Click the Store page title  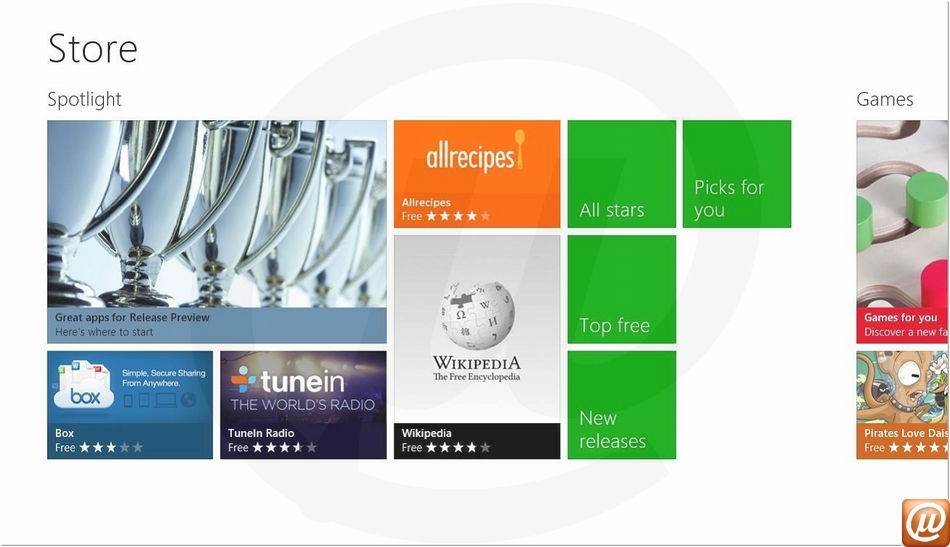point(93,48)
